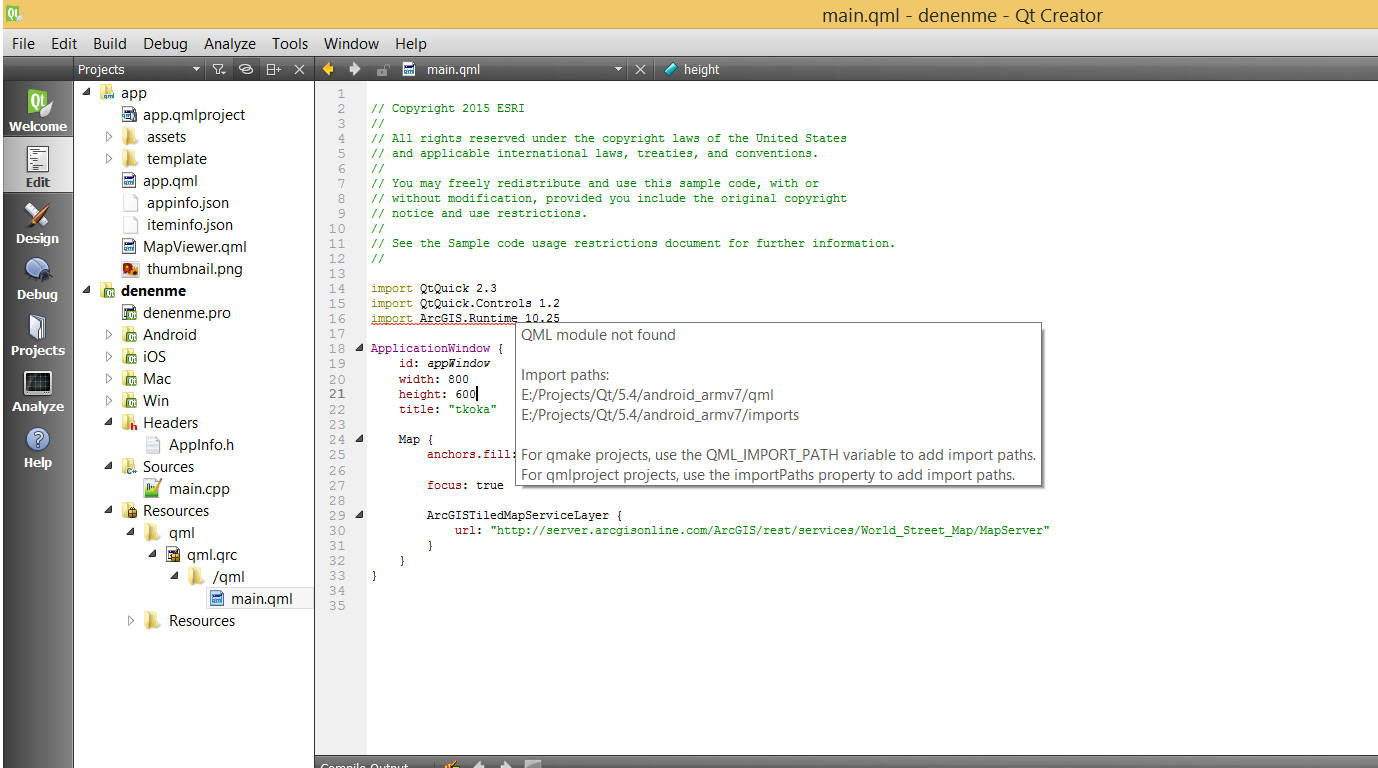The image size is (1378, 768).
Task: Switch to Debug mode in the sidebar
Action: click(38, 278)
